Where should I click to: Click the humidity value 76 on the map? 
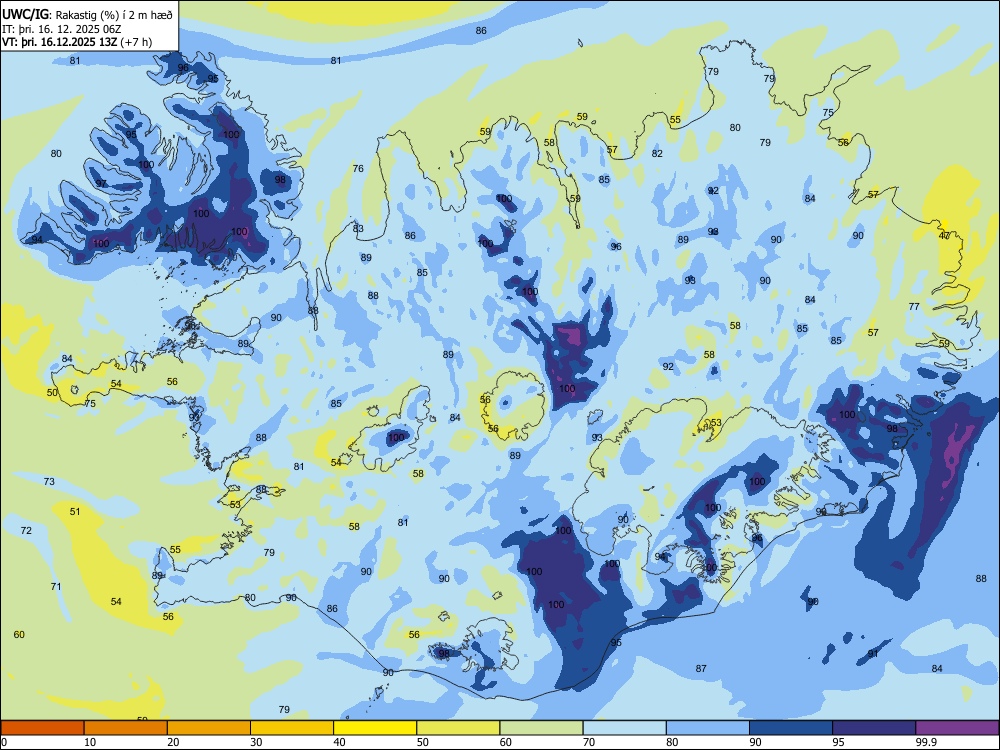[358, 168]
